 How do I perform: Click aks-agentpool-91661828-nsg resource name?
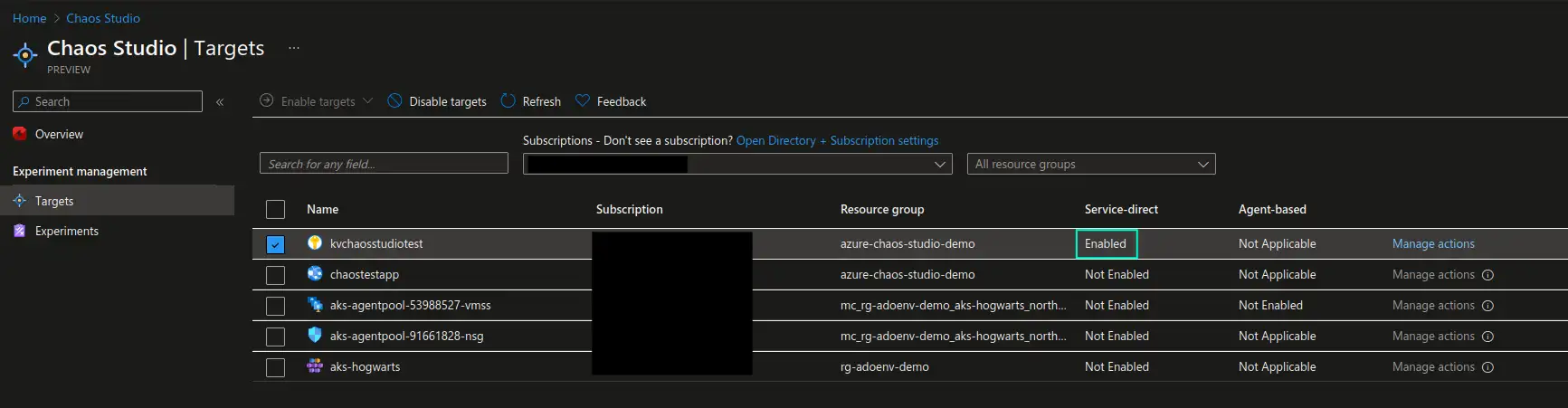[407, 336]
